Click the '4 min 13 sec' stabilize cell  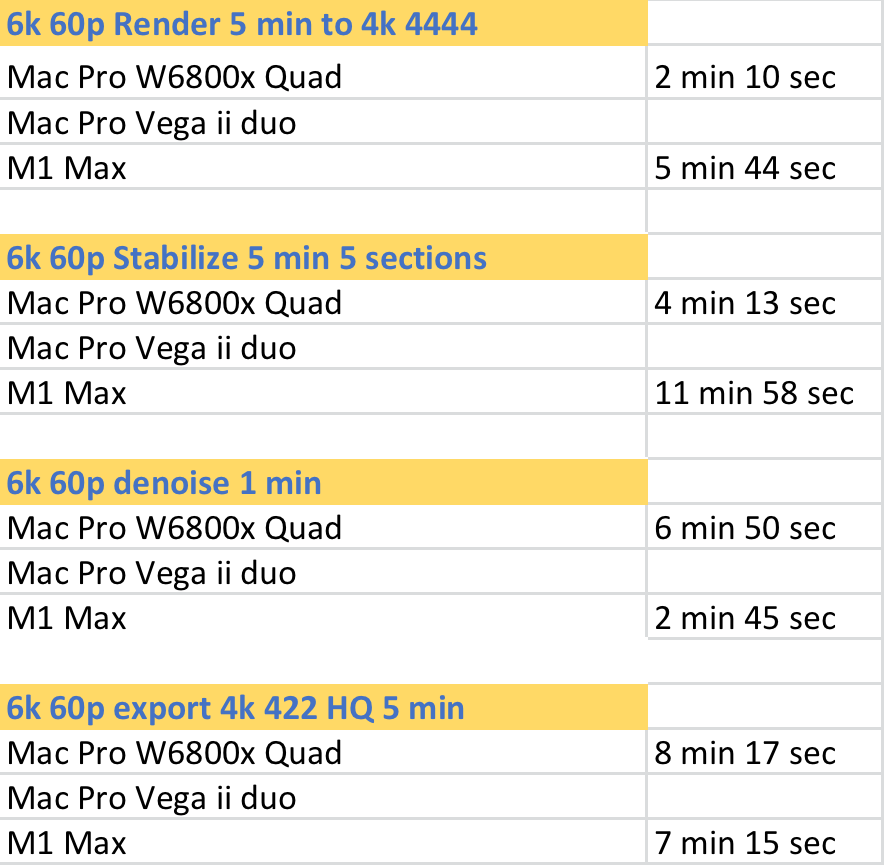[x=764, y=302]
